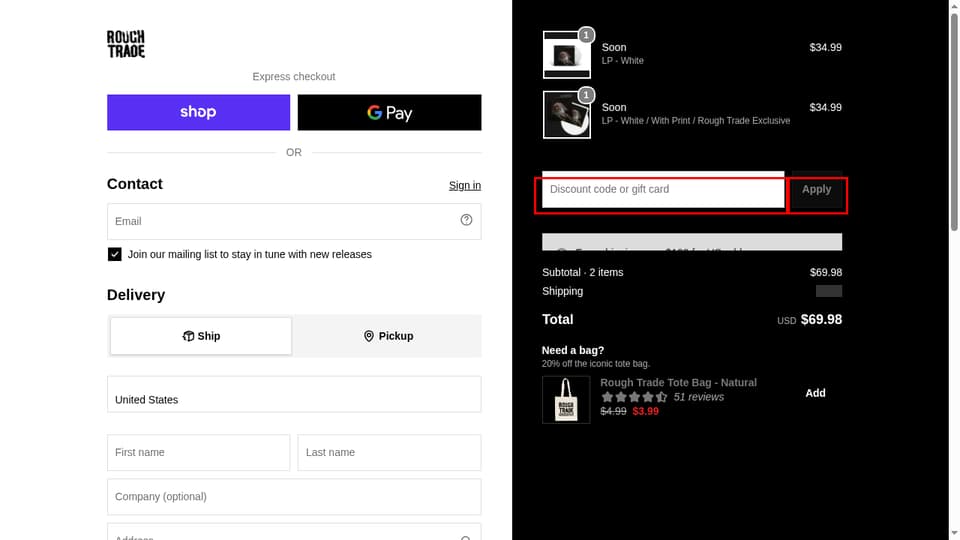Click the email help question-mark icon

466,220
